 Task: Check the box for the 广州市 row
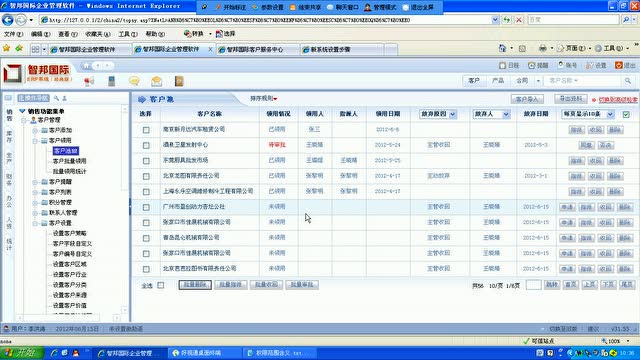146,207
